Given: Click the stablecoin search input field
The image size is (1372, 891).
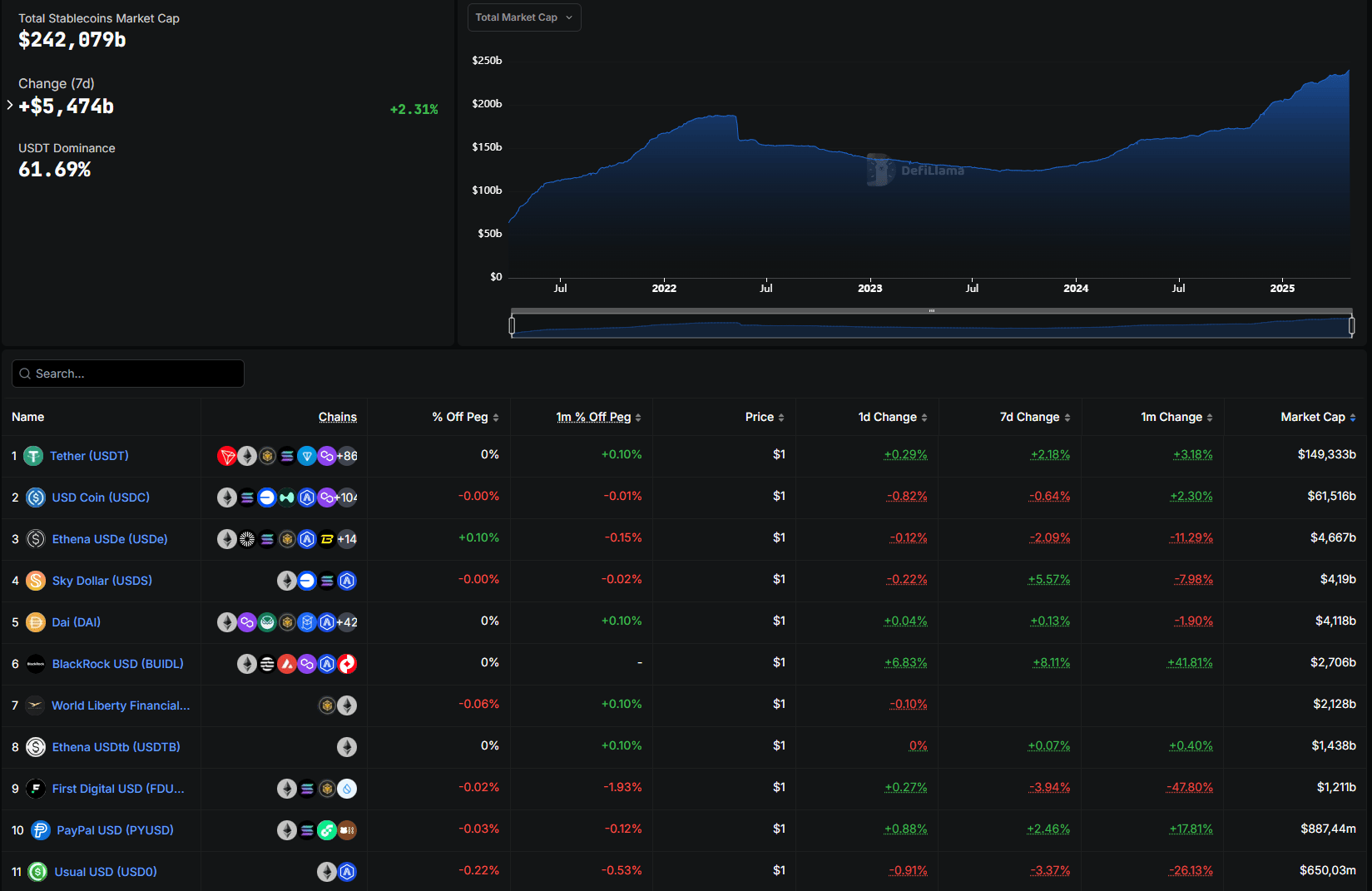Looking at the screenshot, I should coord(128,374).
